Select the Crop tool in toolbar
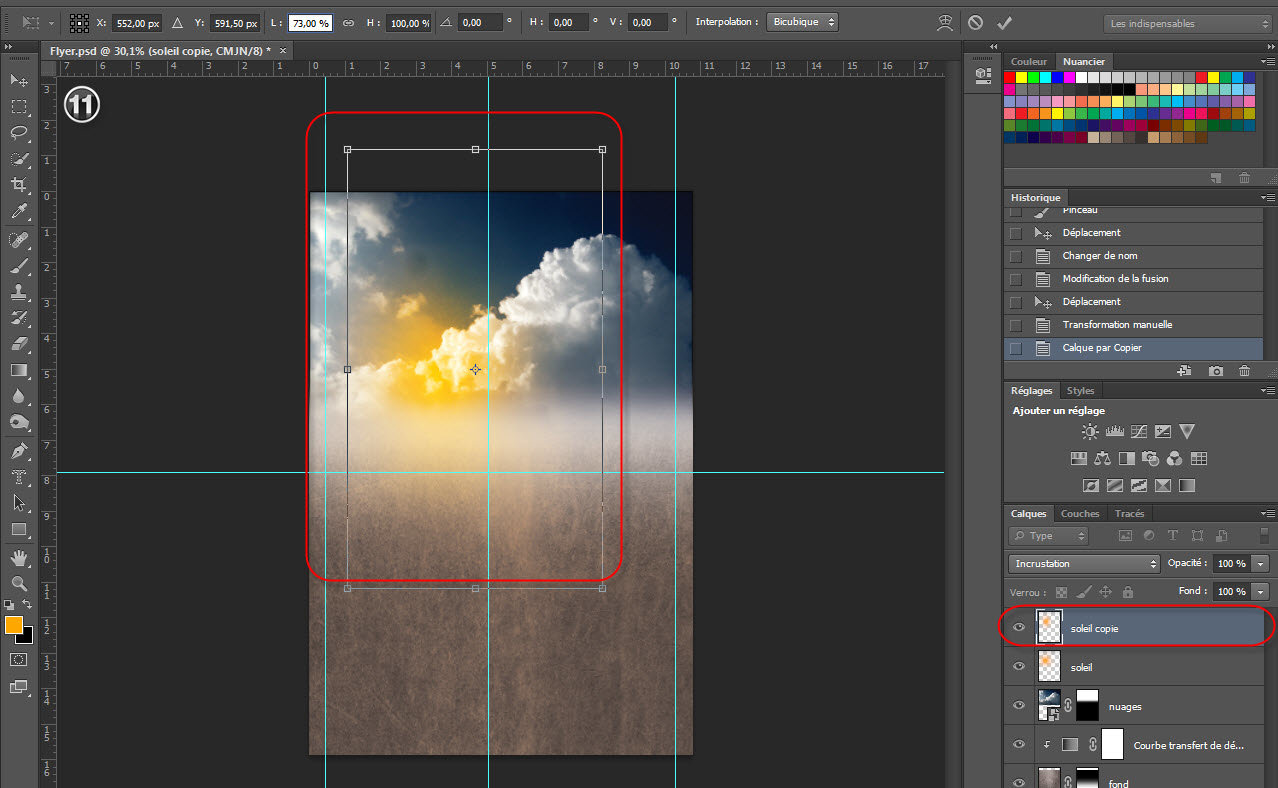 [19, 185]
